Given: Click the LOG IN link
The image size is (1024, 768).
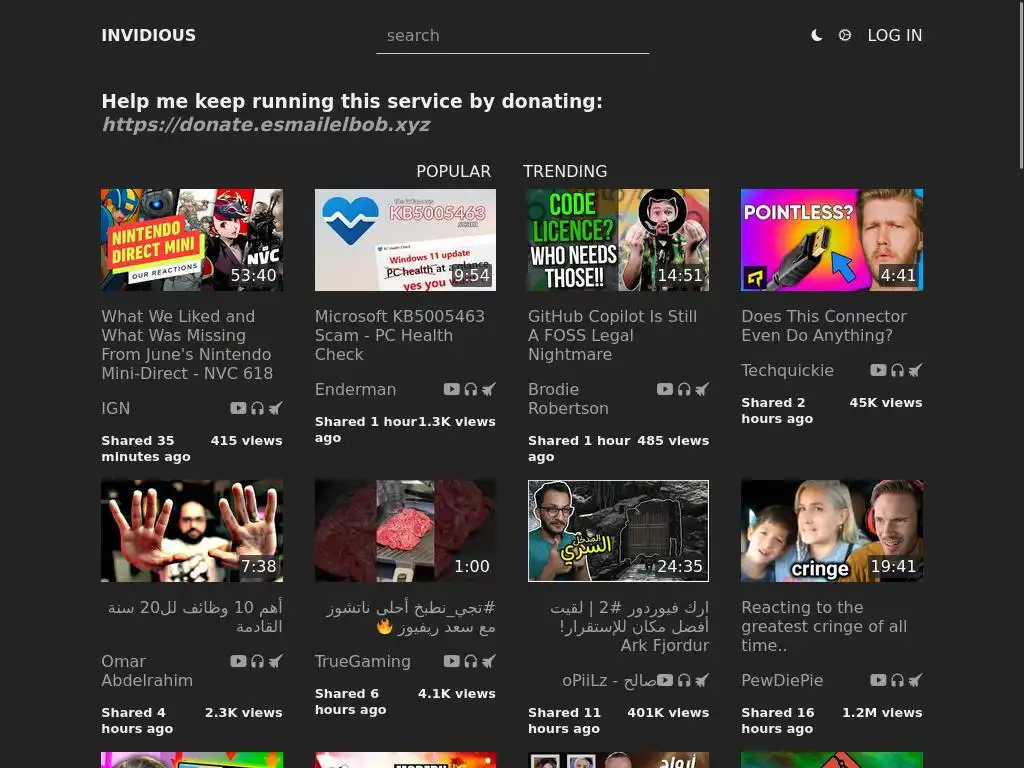Looking at the screenshot, I should click(895, 35).
